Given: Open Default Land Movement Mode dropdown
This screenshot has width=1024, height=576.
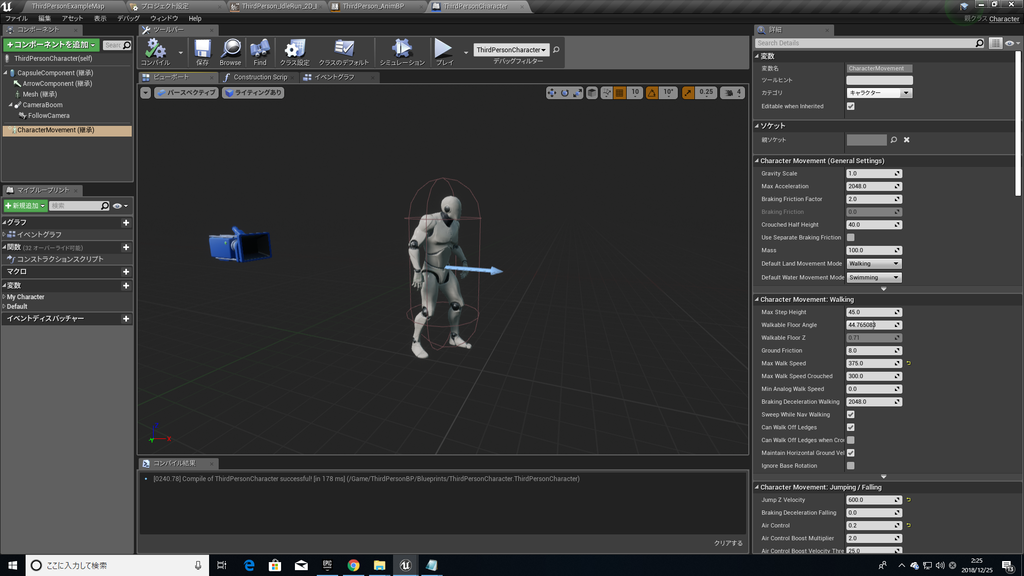Looking at the screenshot, I should click(x=873, y=264).
